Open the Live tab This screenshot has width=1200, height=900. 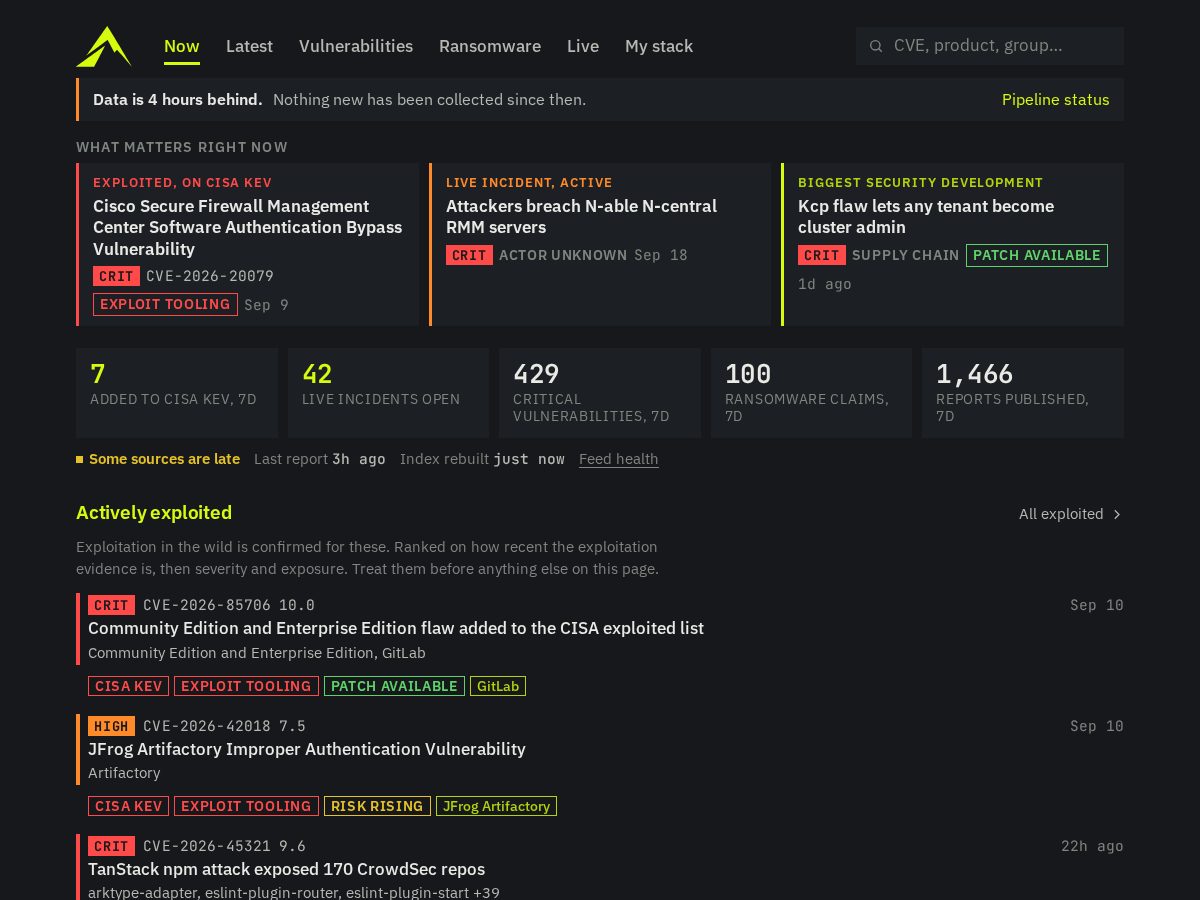583,46
